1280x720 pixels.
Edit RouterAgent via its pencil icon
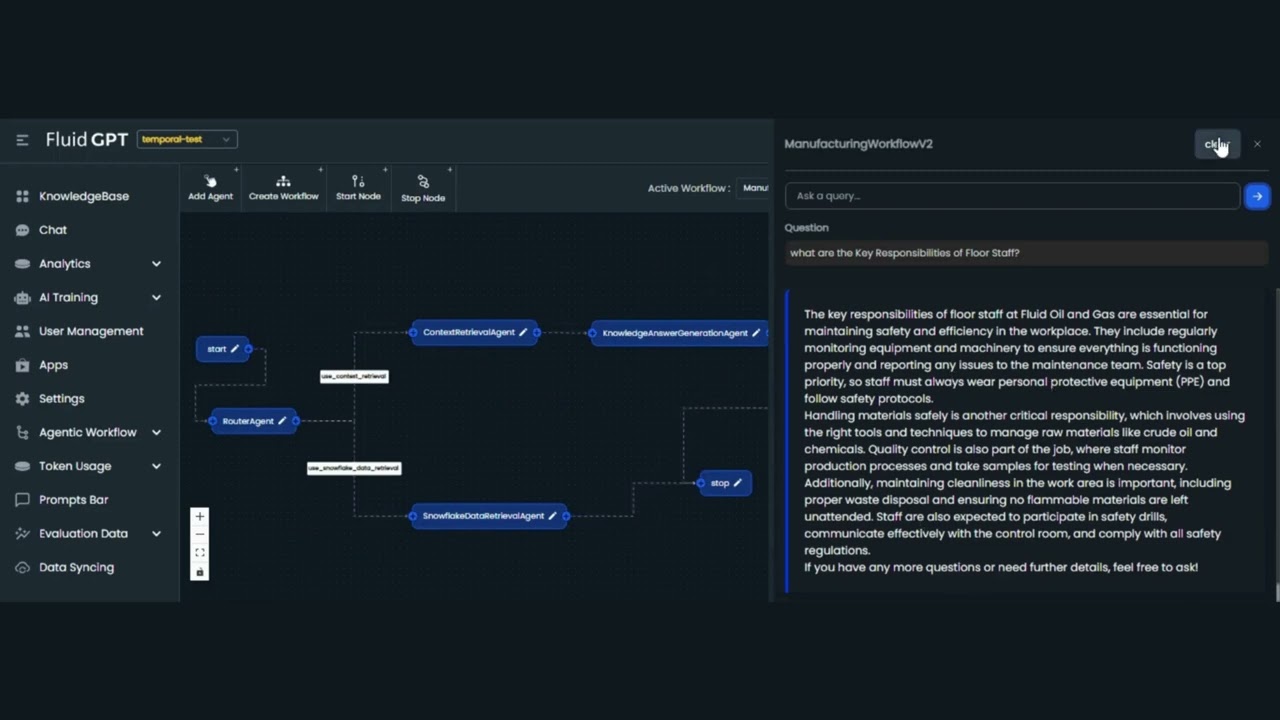tap(282, 421)
